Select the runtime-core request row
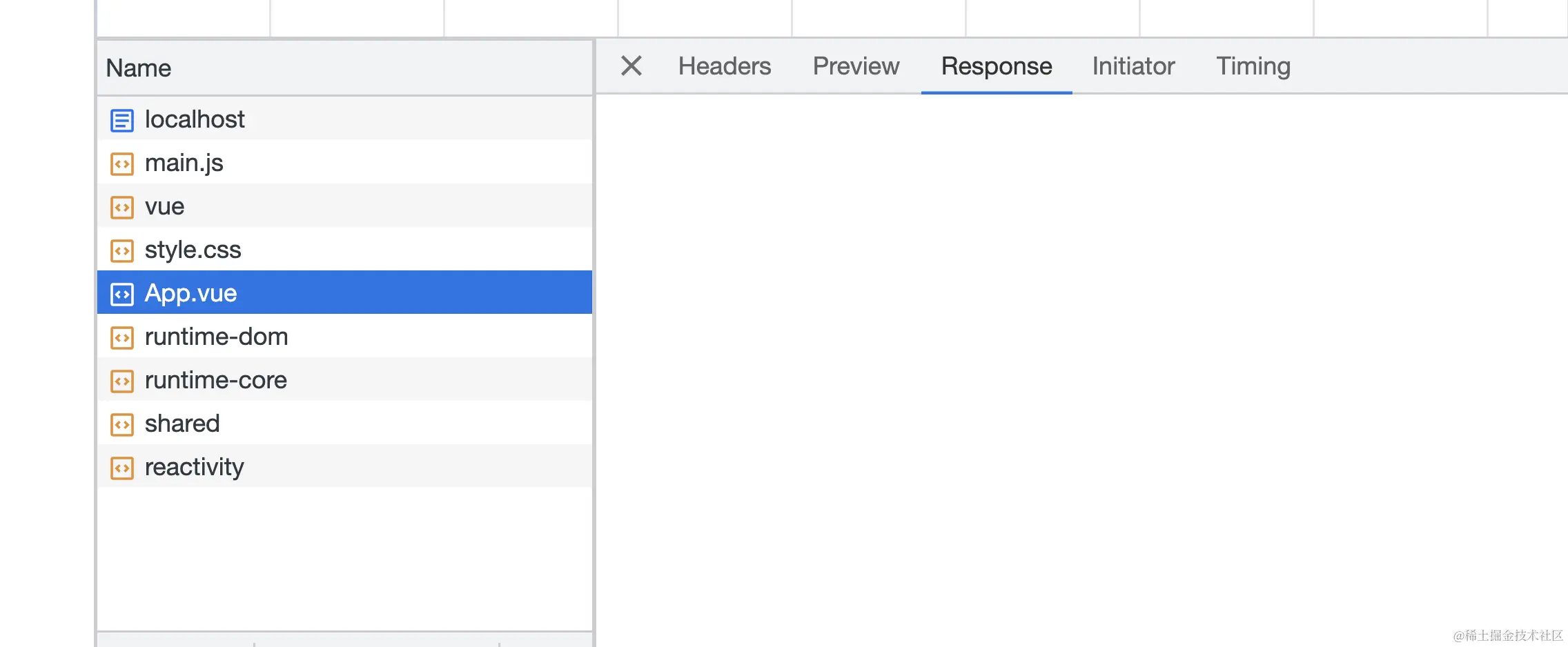 click(345, 379)
